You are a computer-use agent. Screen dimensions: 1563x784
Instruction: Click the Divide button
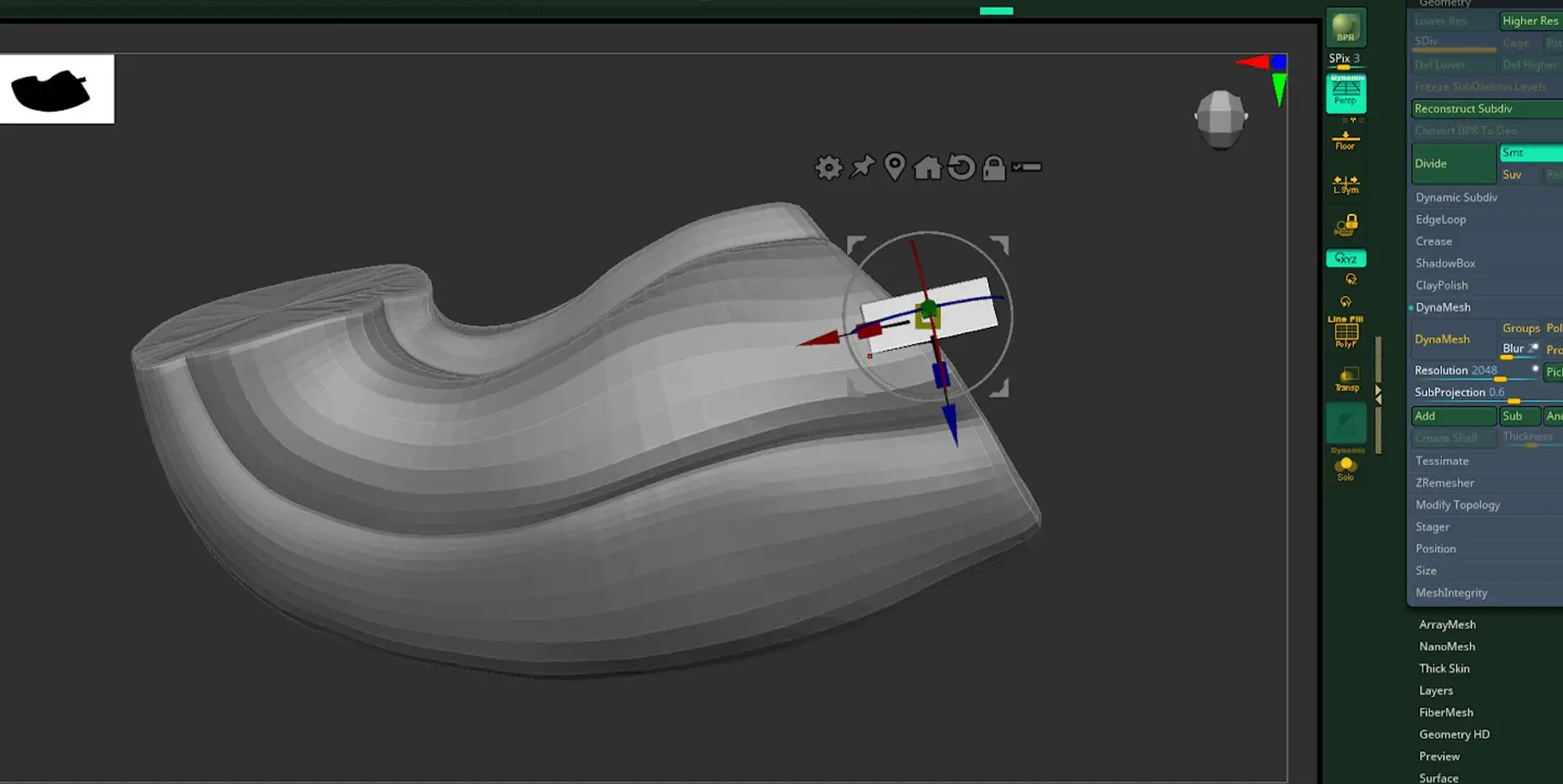coord(1453,164)
